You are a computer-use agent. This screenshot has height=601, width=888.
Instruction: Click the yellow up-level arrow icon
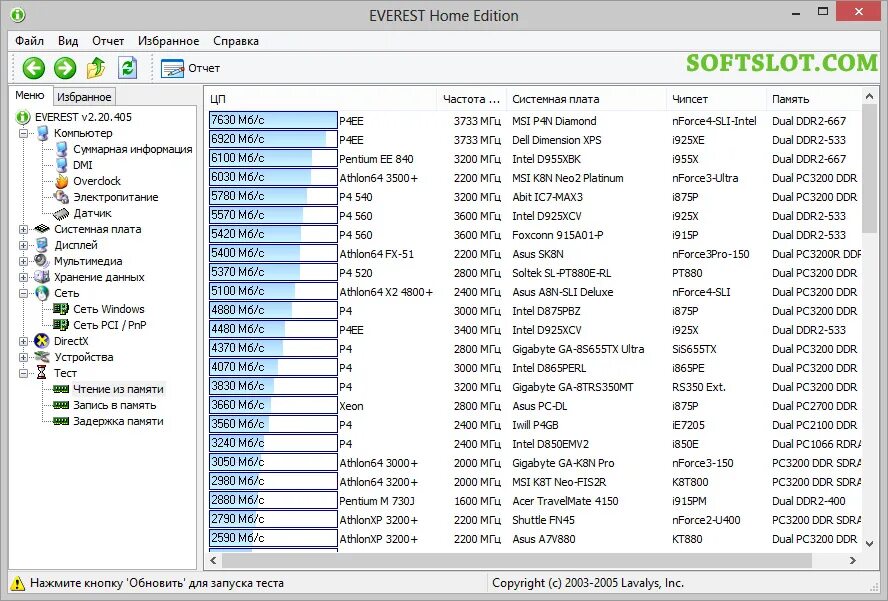pos(96,68)
